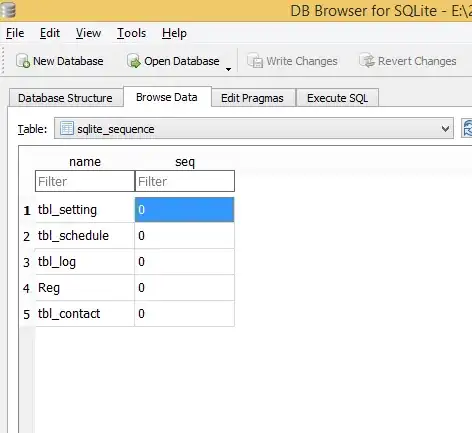The width and height of the screenshot is (472, 433).
Task: Expand the Open Database dropdown arrow
Action: (x=228, y=69)
